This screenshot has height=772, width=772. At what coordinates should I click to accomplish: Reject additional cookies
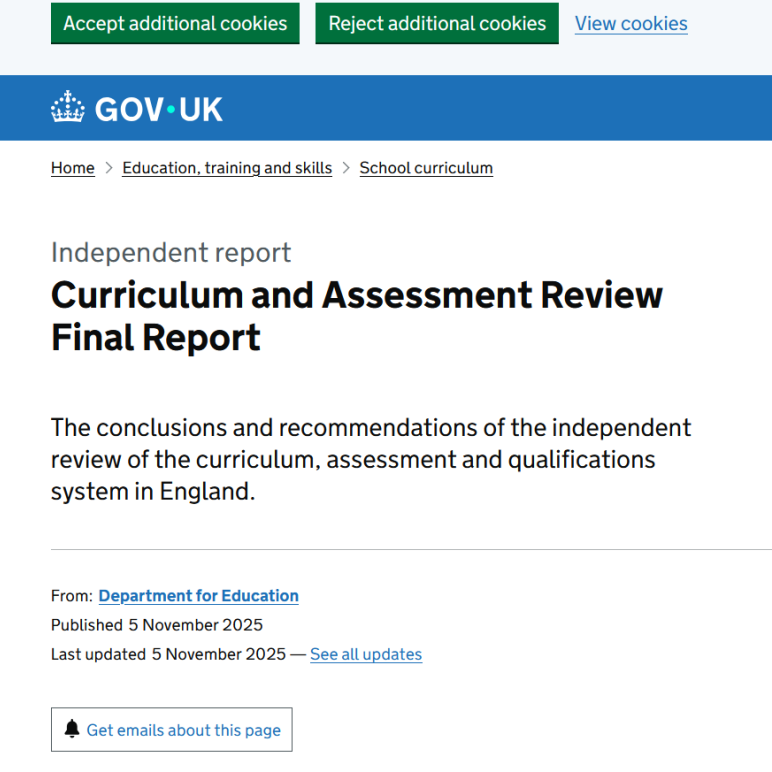tap(437, 23)
